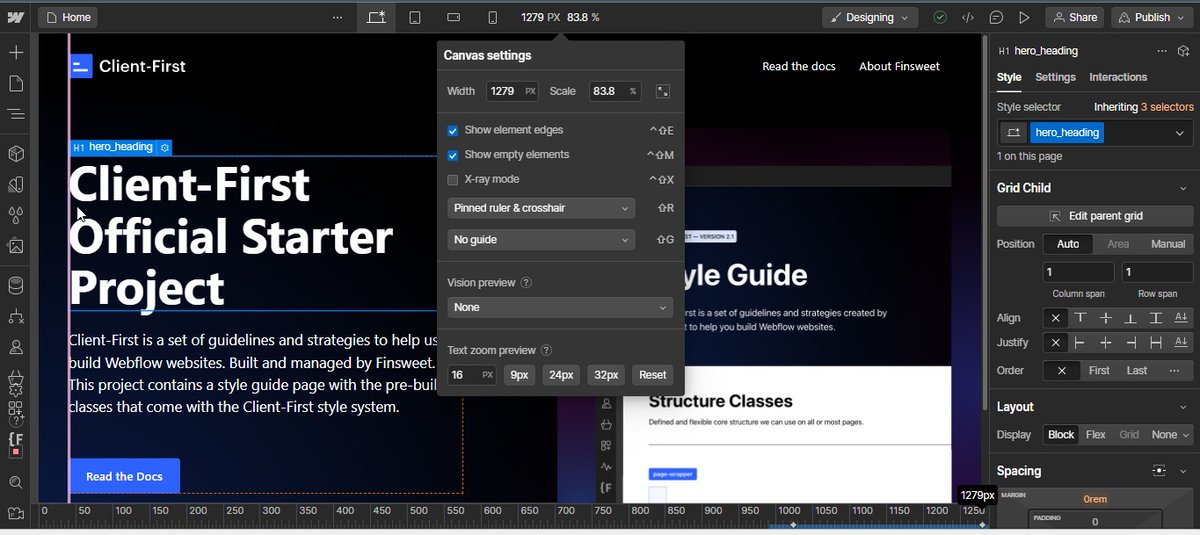
Task: Open the Users account icon
Action: (15, 348)
